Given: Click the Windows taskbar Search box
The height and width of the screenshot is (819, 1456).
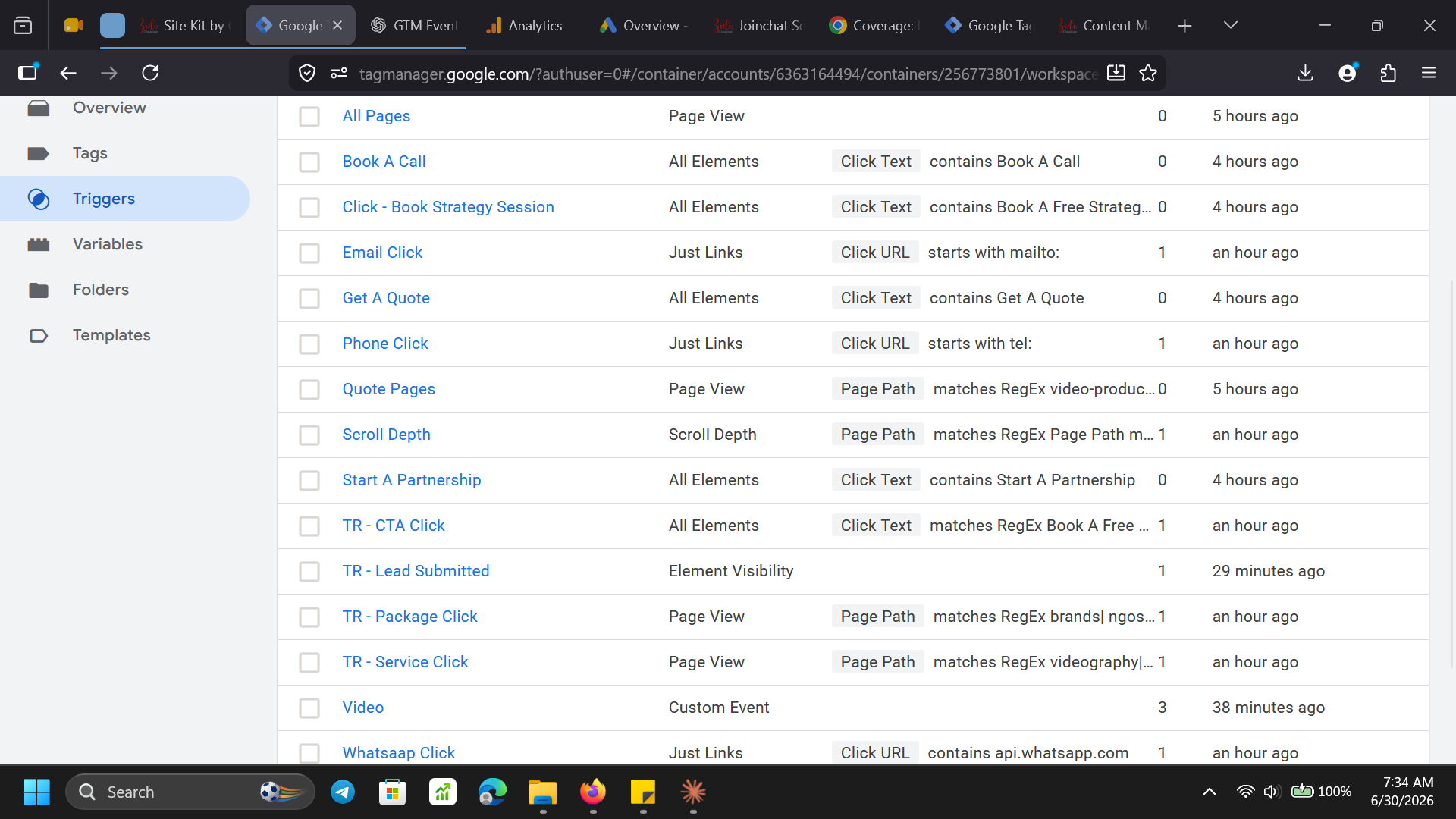Looking at the screenshot, I should pos(190,792).
